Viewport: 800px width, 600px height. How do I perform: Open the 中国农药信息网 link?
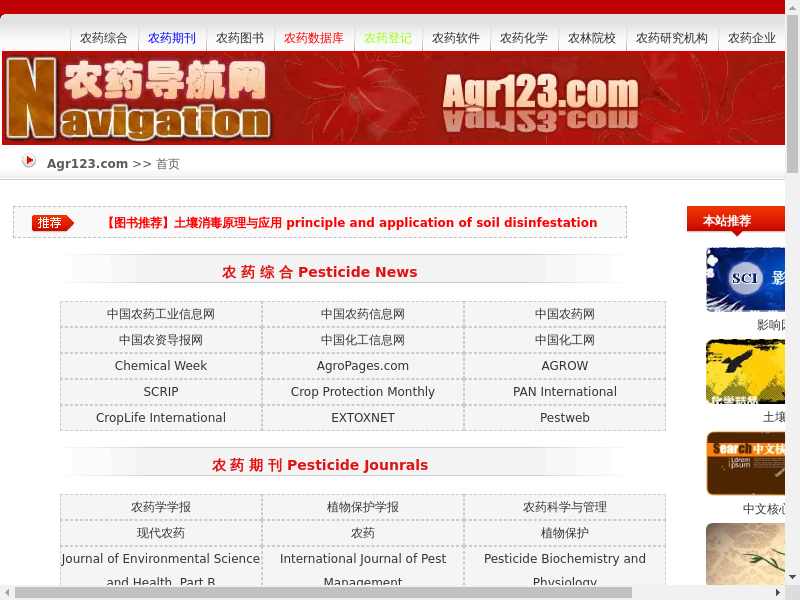click(363, 314)
